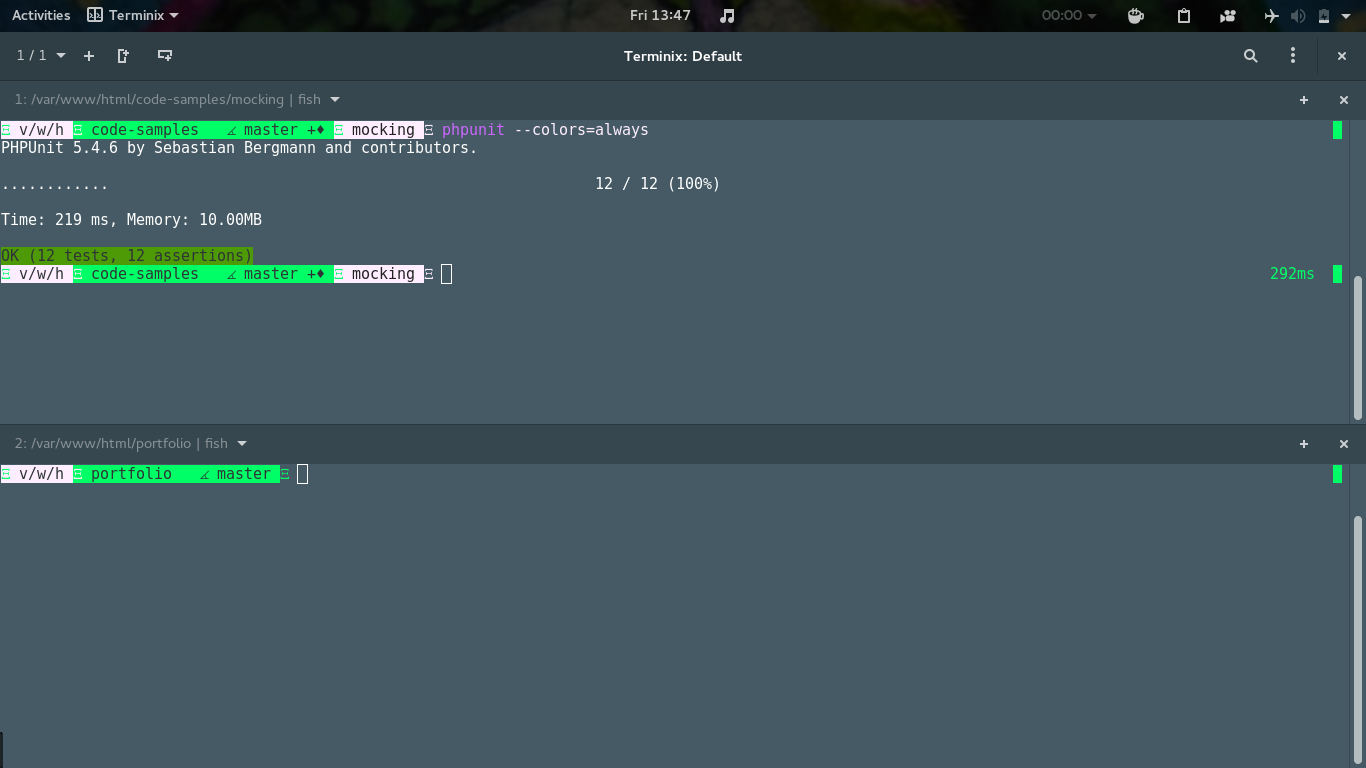The width and height of the screenshot is (1366, 768).
Task: Open the search magnifier in the header bar
Action: click(1251, 56)
